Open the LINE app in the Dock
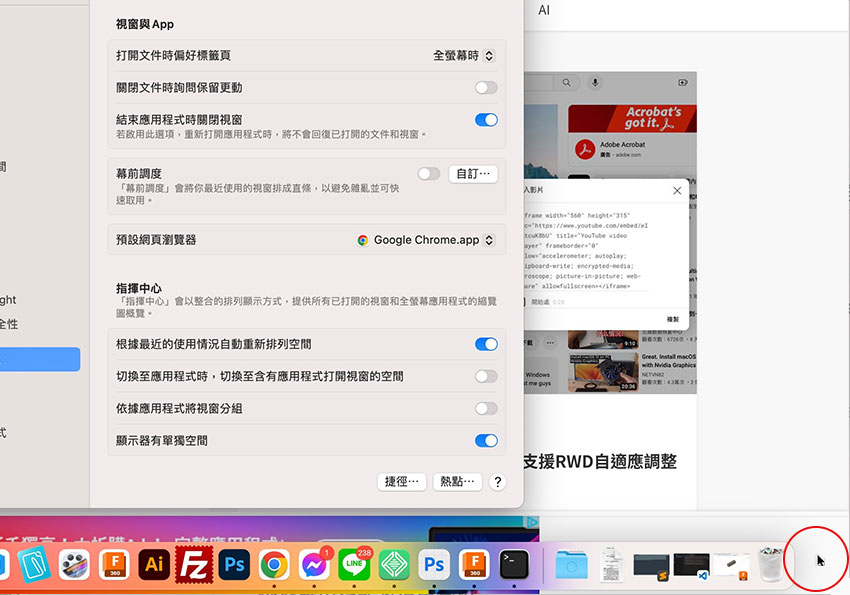850x595 pixels. coord(354,565)
